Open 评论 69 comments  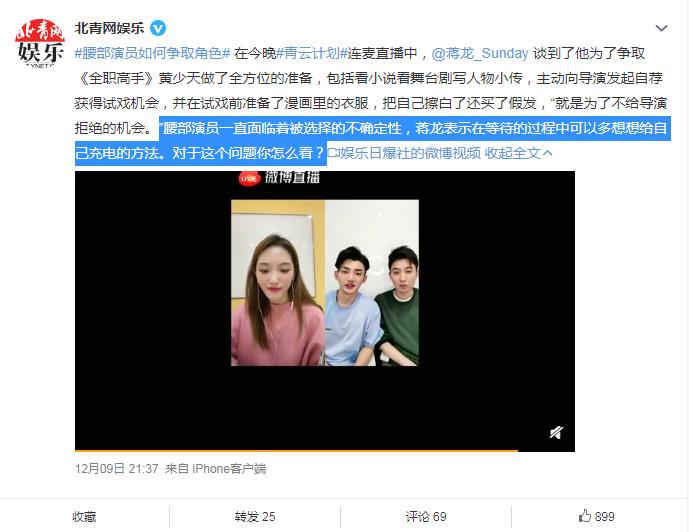click(426, 517)
